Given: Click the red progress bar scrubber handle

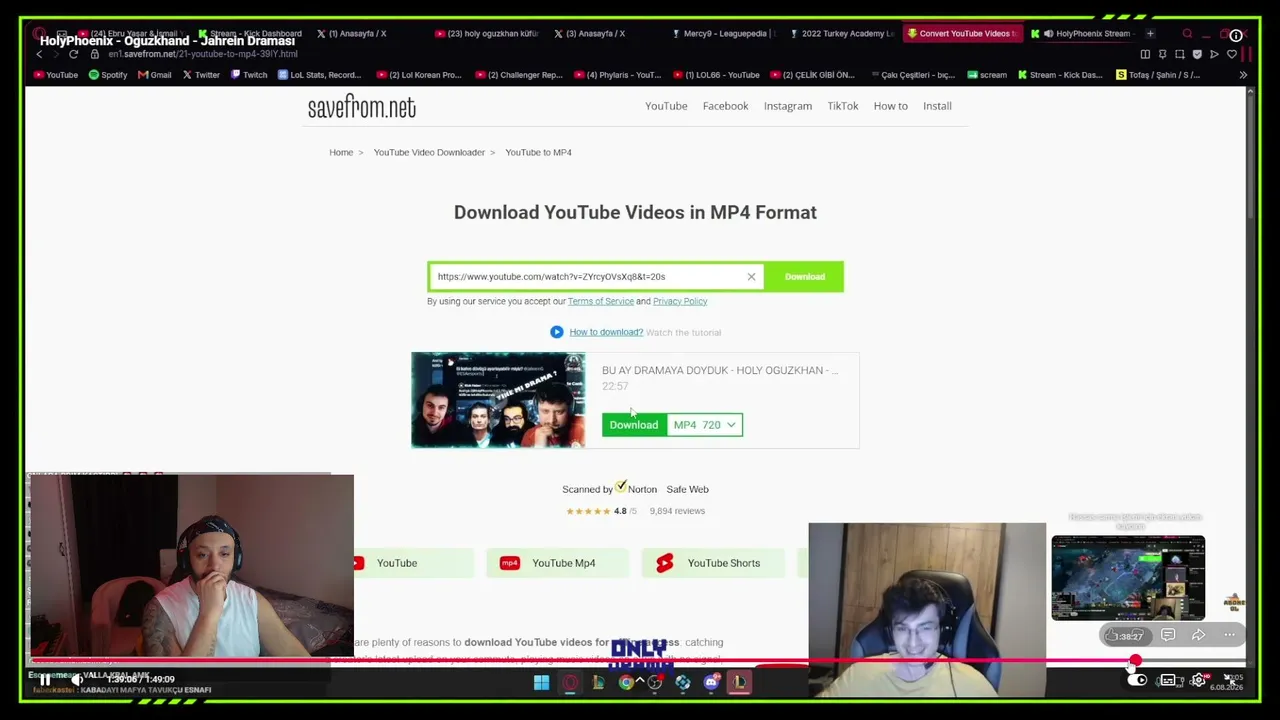Looking at the screenshot, I should (1135, 661).
